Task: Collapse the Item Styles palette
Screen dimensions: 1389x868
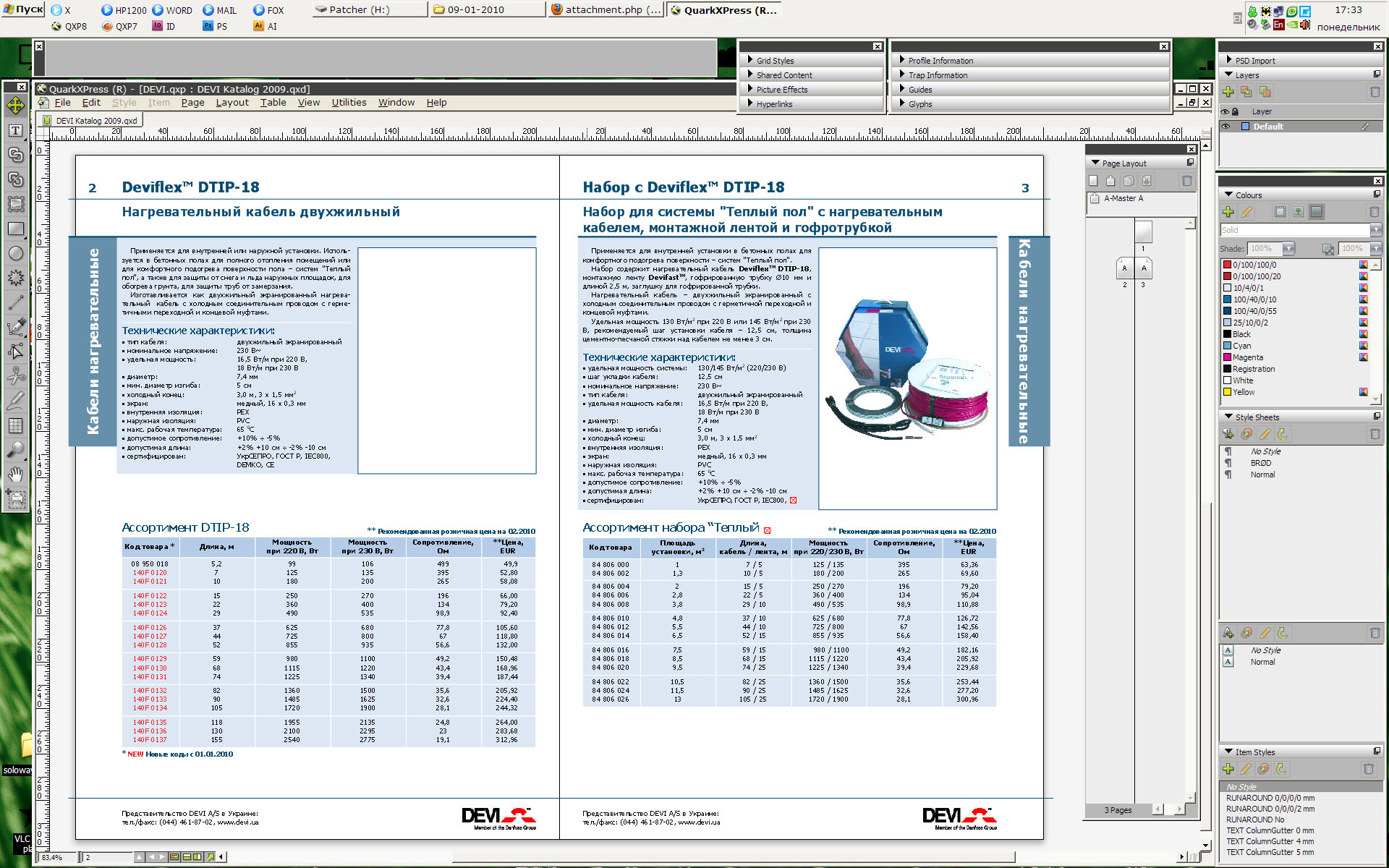Action: (x=1228, y=752)
